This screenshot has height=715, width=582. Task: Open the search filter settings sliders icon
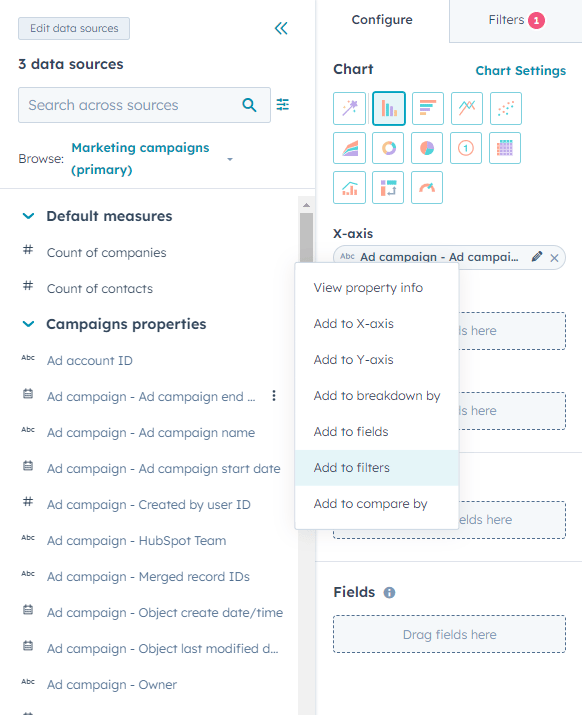click(283, 104)
